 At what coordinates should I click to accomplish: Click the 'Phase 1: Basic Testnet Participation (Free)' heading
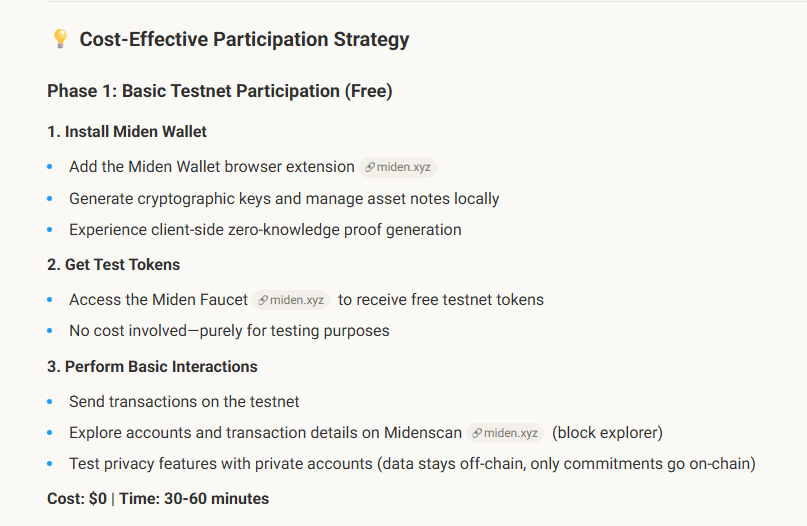[219, 91]
